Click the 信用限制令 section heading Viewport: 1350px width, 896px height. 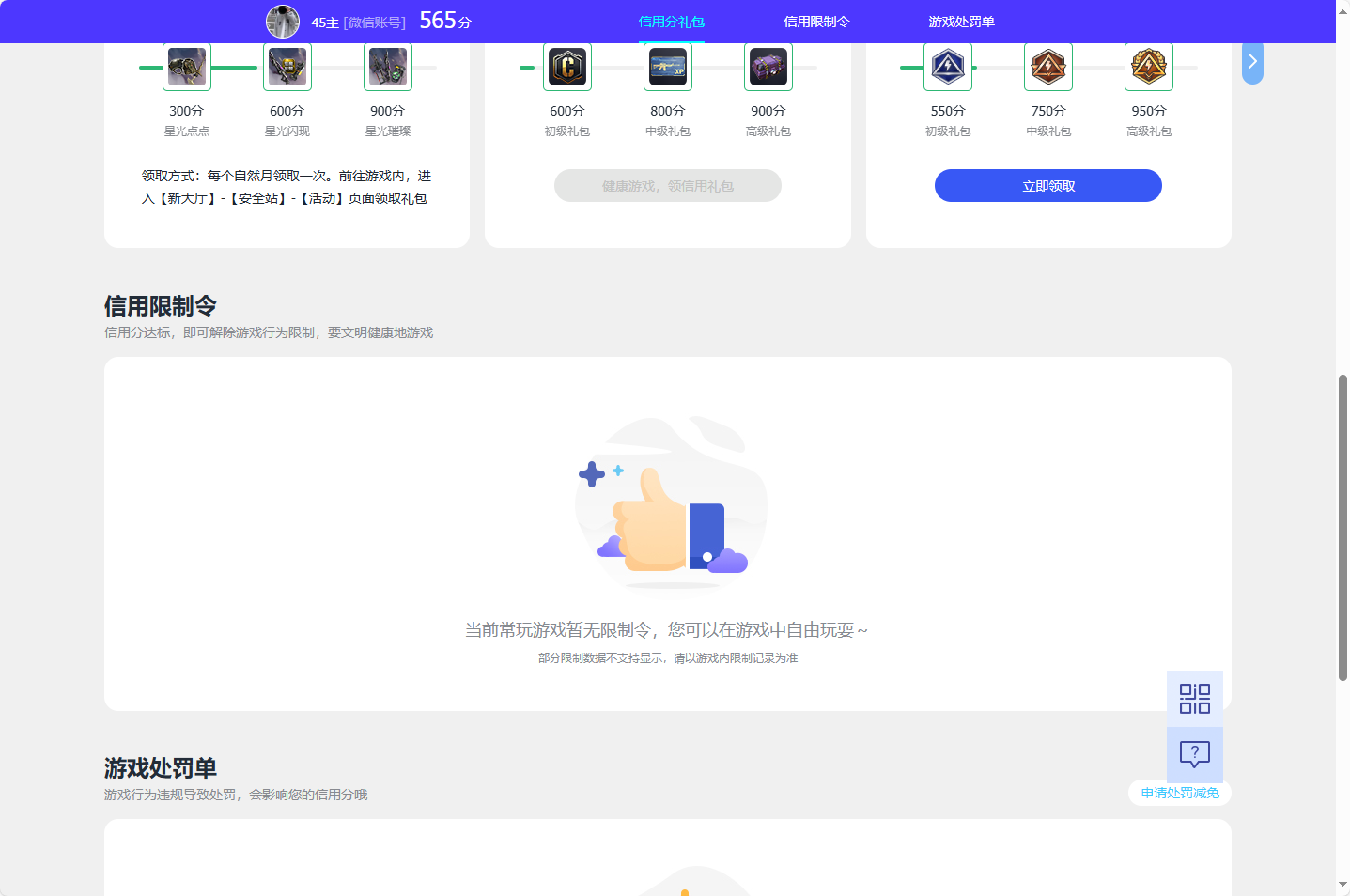tap(161, 306)
